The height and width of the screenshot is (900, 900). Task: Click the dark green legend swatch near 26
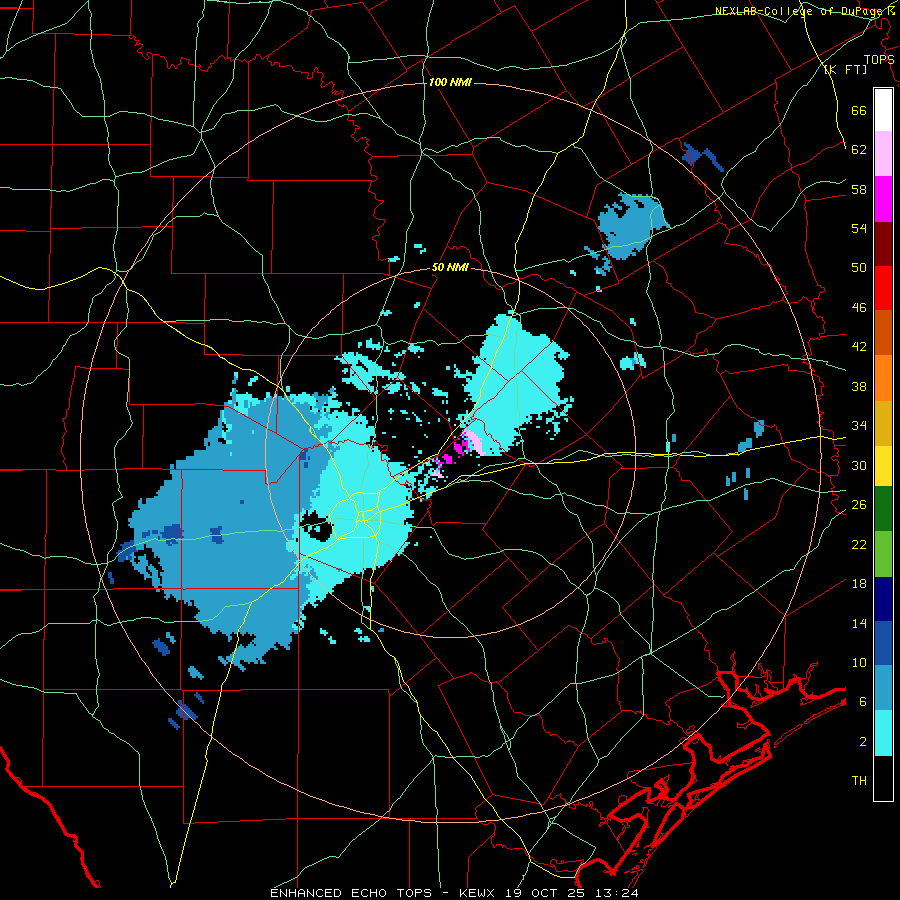[x=883, y=509]
